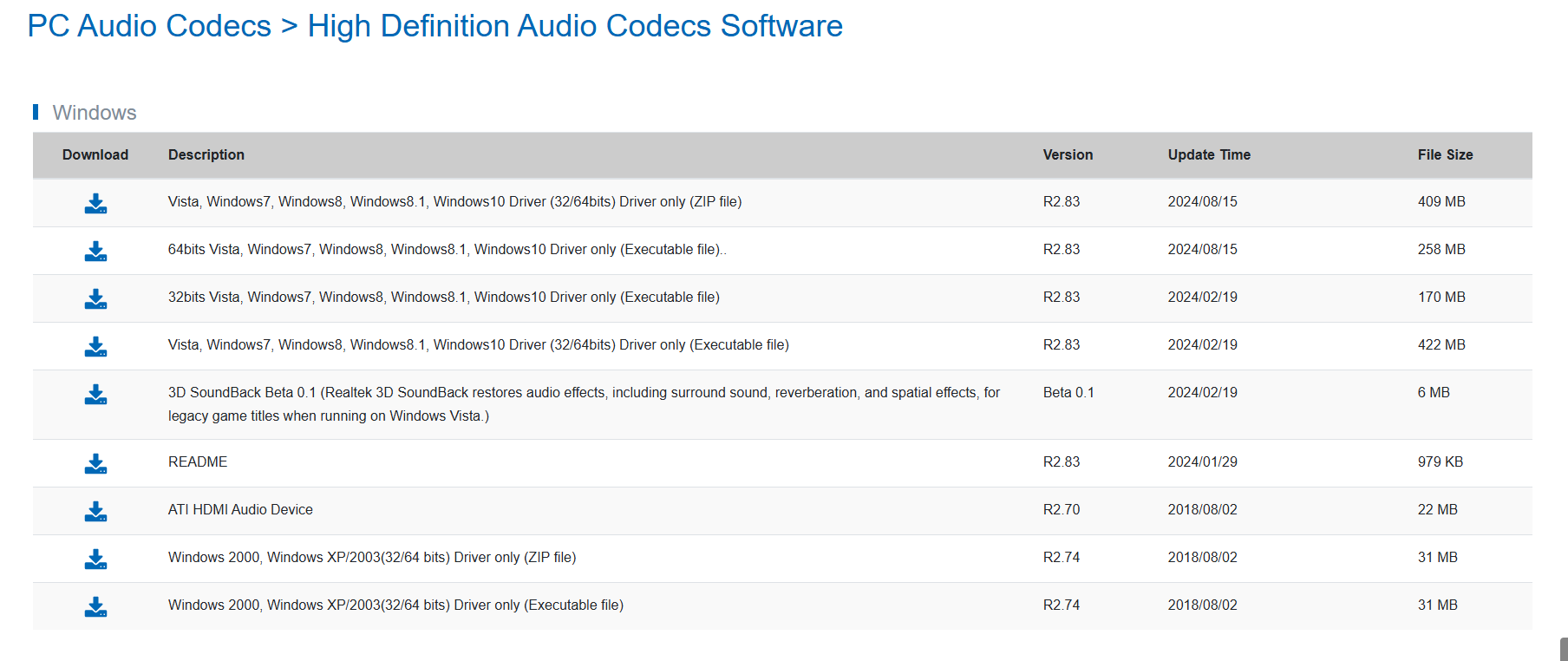Select Windows 2000/XP ZIP file description
The height and width of the screenshot is (661, 1568).
click(372, 557)
